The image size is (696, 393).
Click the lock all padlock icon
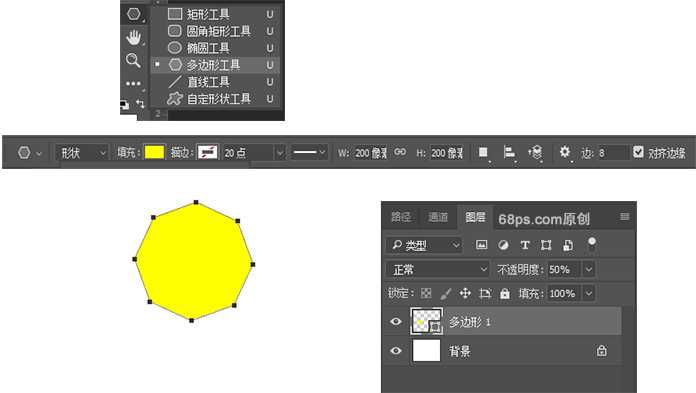click(x=505, y=294)
